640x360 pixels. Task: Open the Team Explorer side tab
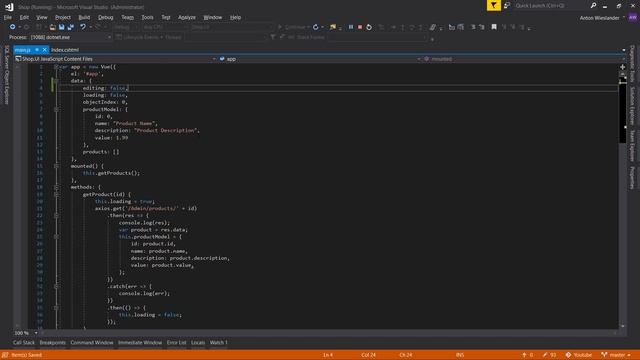(632, 146)
